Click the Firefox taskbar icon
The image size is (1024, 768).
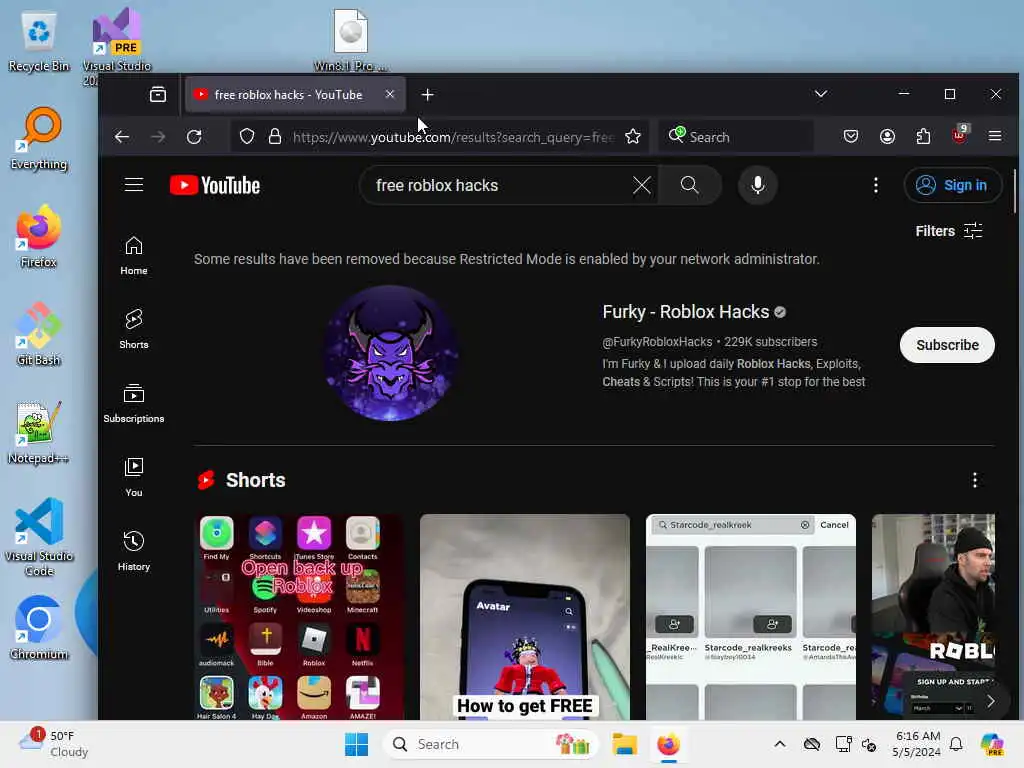point(668,744)
